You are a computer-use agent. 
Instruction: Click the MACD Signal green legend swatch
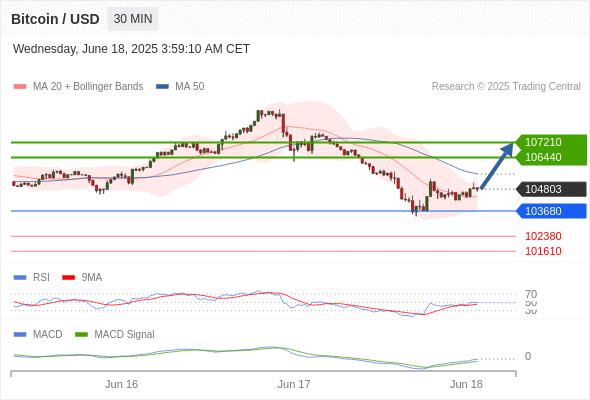click(x=81, y=335)
